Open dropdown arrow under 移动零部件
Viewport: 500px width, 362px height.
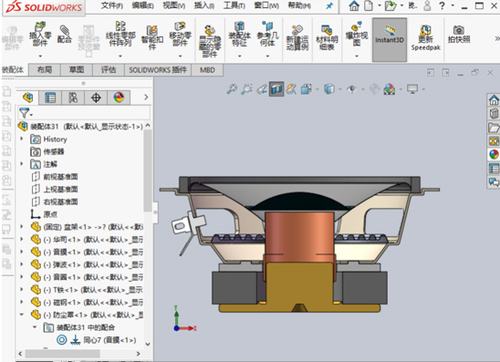pyautogui.click(x=180, y=56)
